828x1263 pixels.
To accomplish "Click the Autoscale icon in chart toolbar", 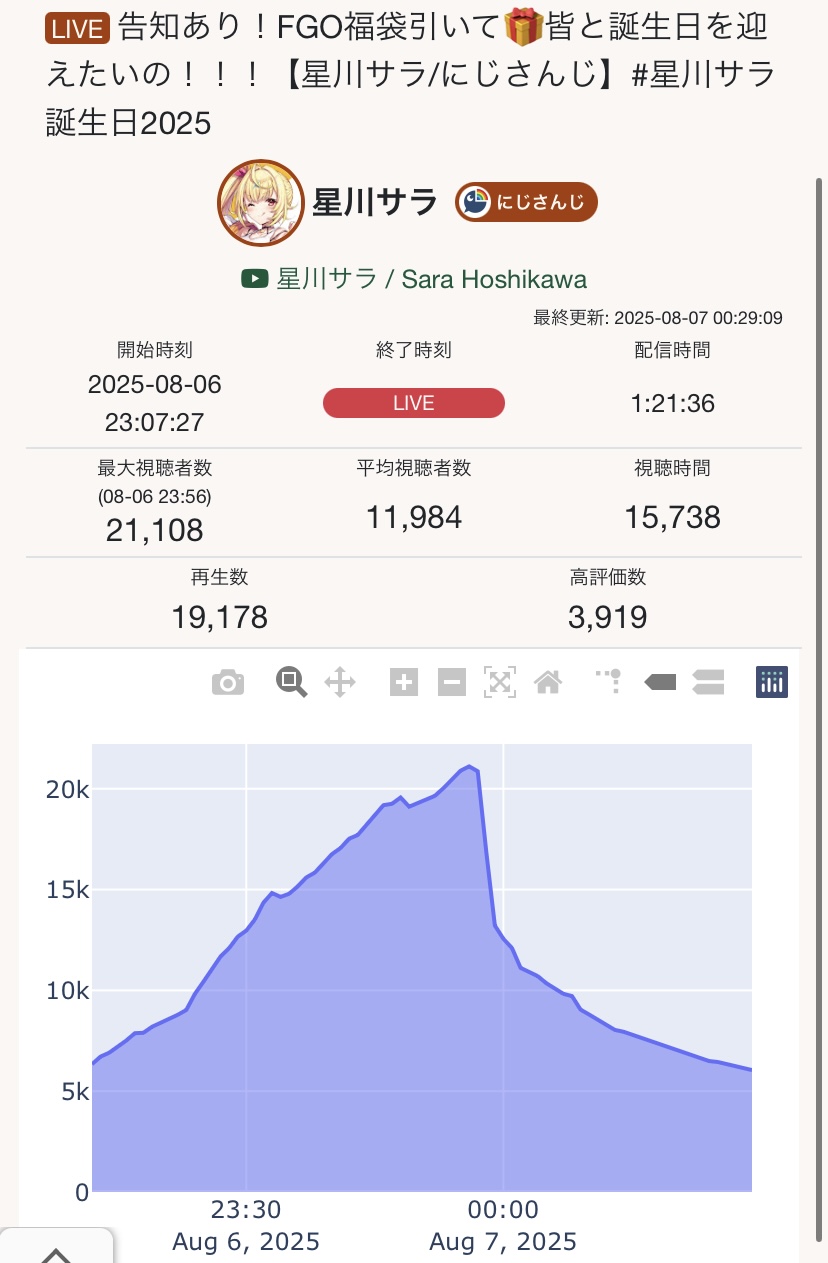I will [x=499, y=683].
